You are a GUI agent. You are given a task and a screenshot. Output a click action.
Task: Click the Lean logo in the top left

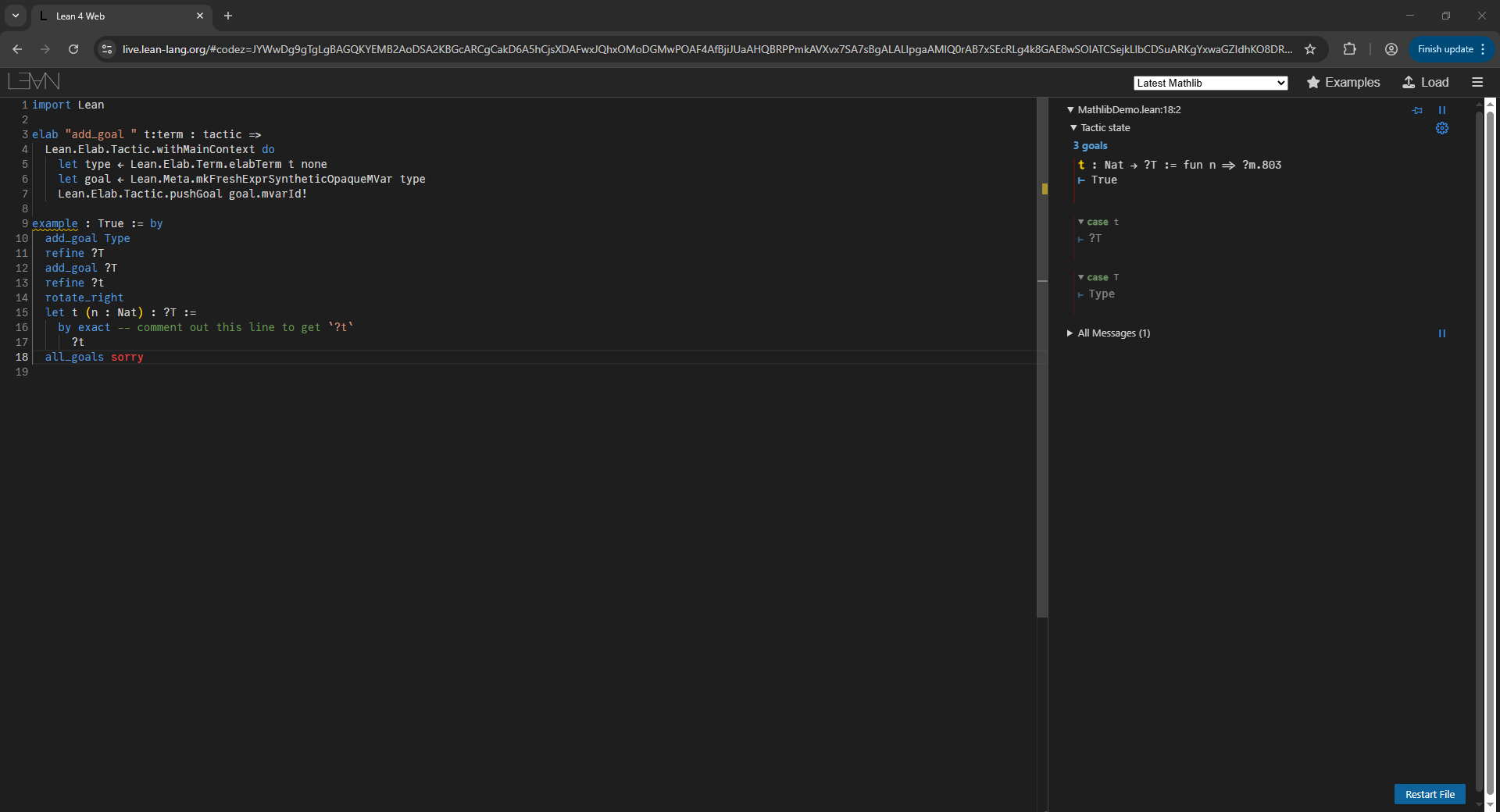pos(34,81)
